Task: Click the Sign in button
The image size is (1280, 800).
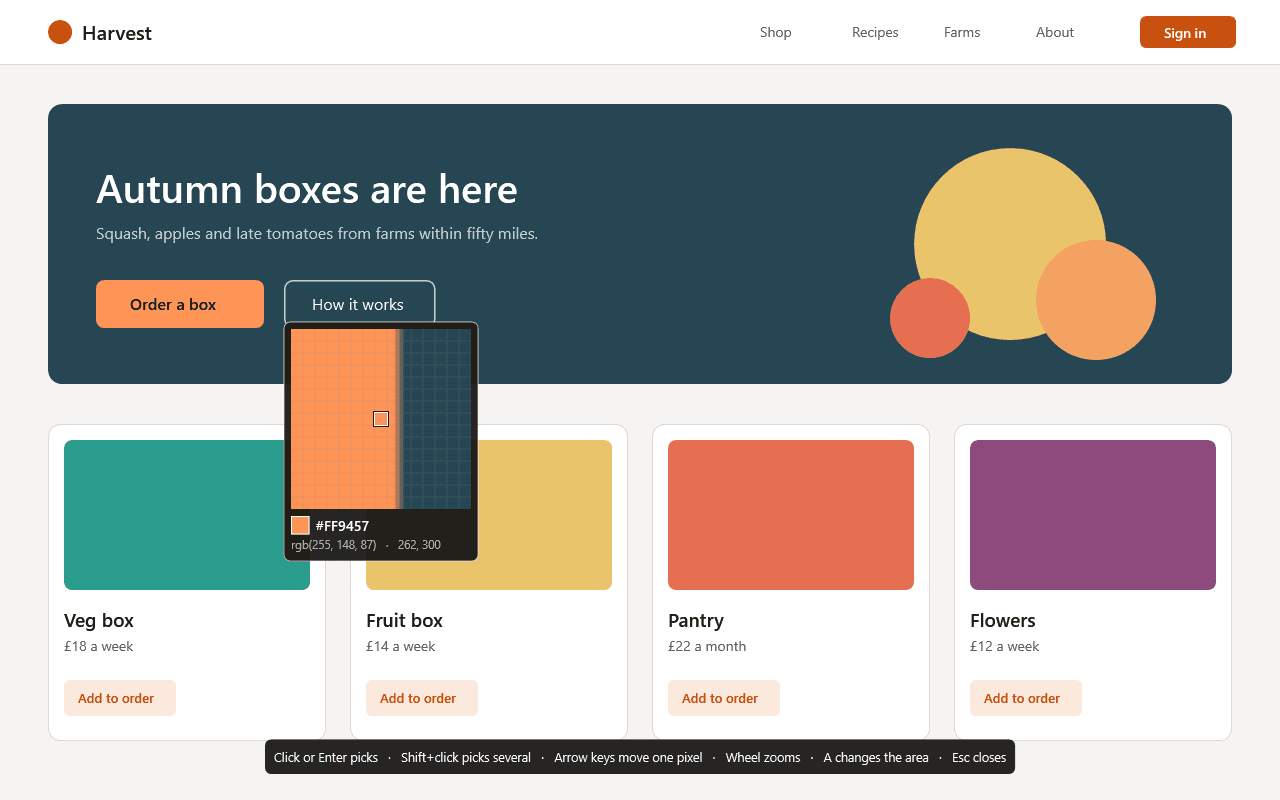Action: click(x=1188, y=32)
